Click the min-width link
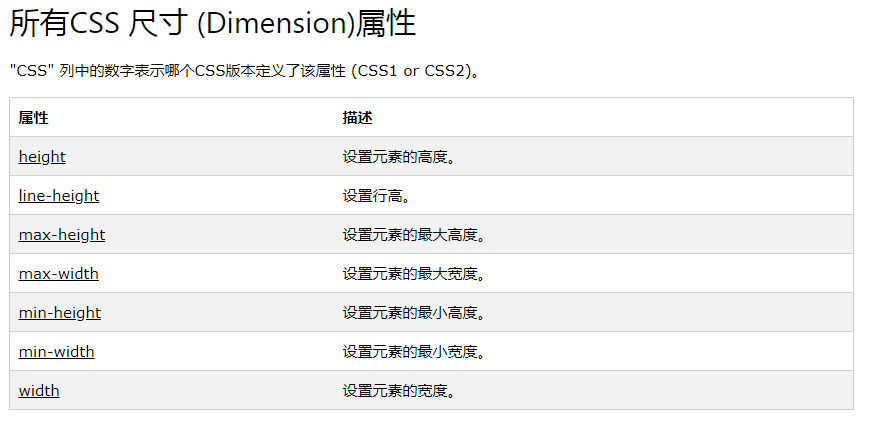The height and width of the screenshot is (424, 874). [x=57, y=352]
